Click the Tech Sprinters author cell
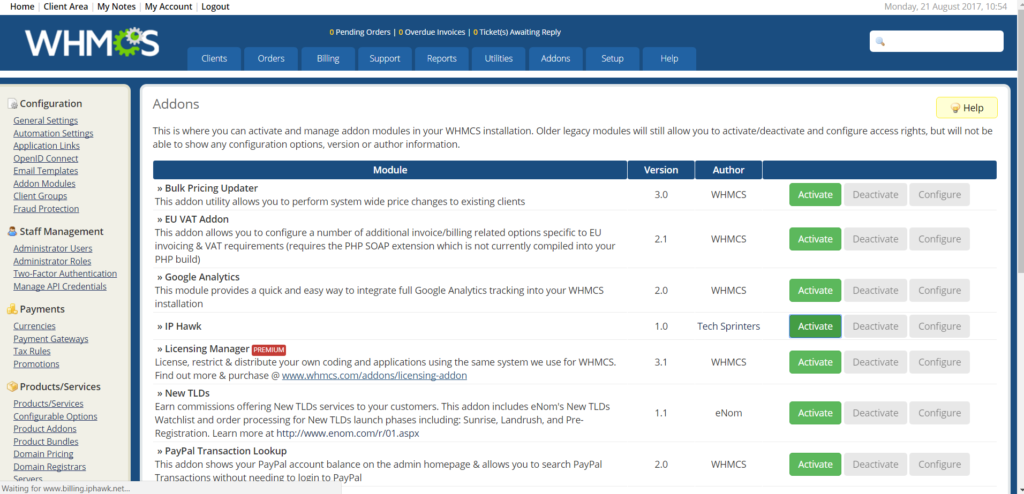The width and height of the screenshot is (1024, 494). click(729, 326)
